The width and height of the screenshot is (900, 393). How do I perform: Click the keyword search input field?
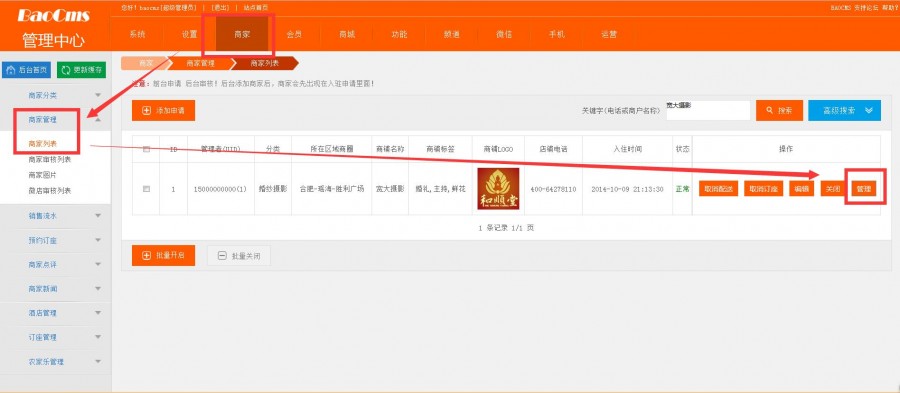[708, 111]
